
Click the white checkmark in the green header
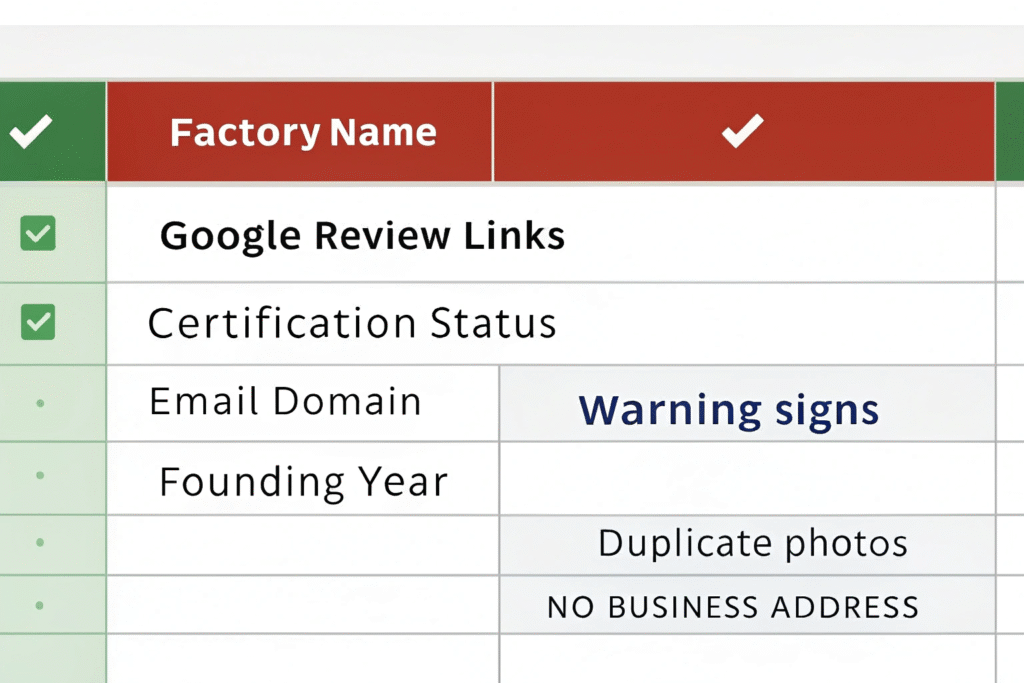tap(31, 132)
